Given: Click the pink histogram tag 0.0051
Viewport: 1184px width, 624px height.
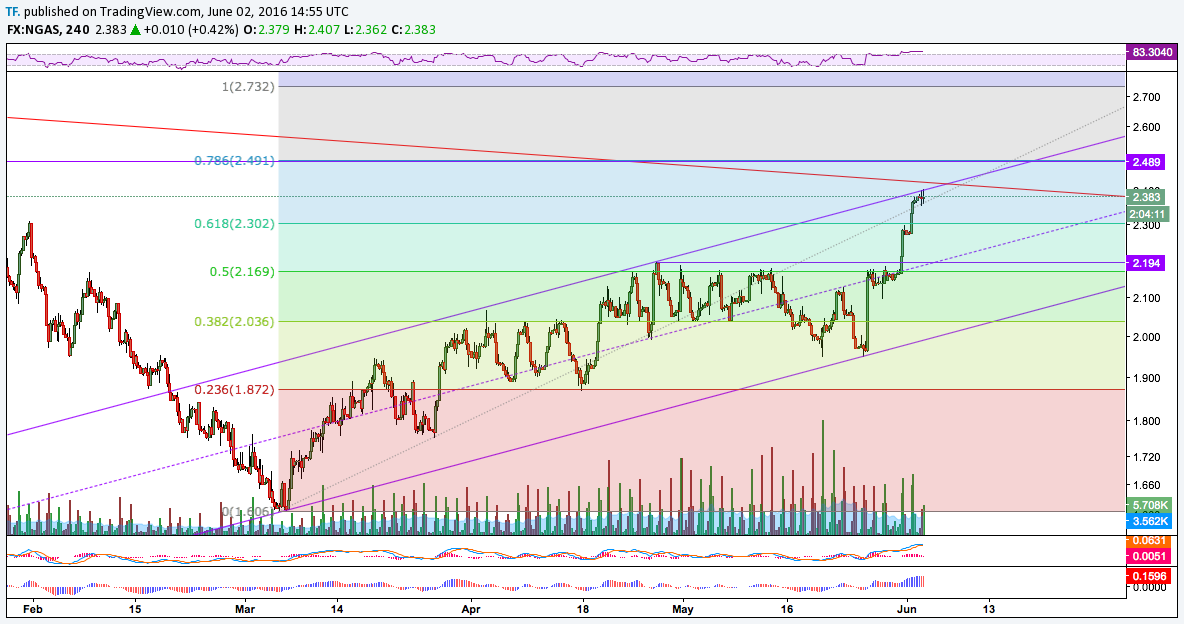Looking at the screenshot, I should 1148,557.
